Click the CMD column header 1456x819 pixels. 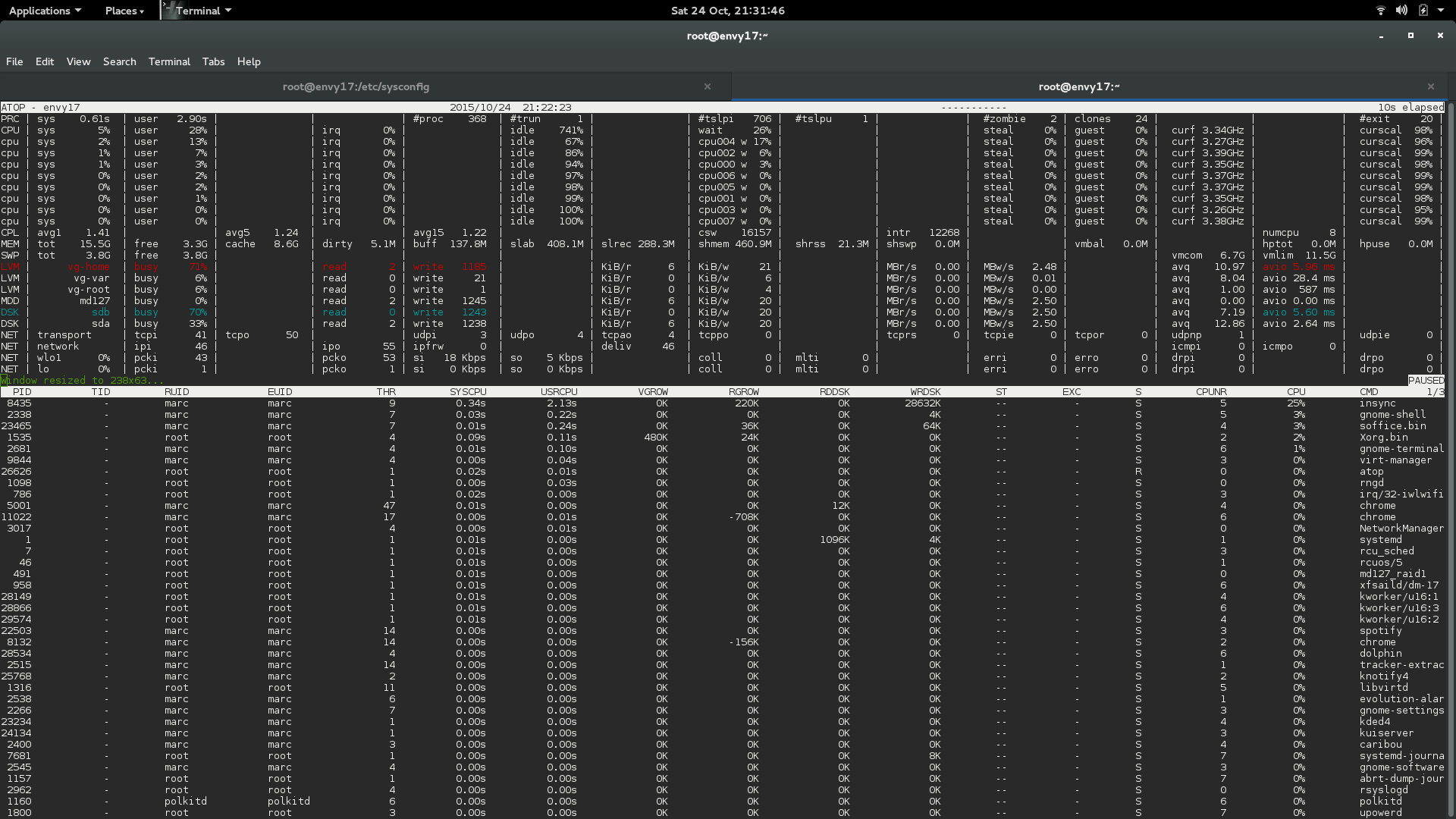[1369, 392]
